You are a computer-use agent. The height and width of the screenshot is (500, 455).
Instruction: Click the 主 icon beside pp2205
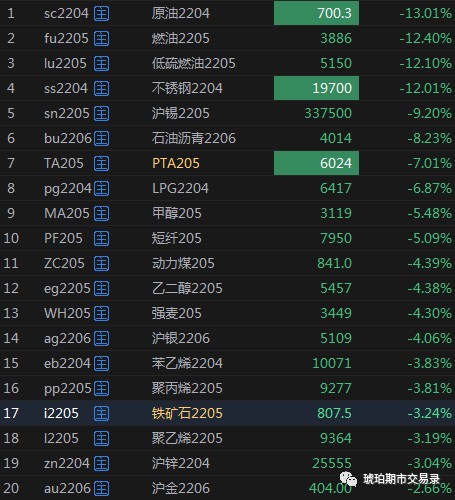[101, 389]
